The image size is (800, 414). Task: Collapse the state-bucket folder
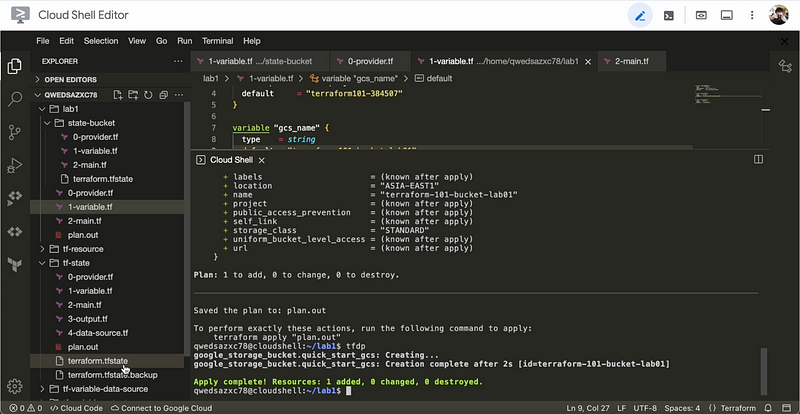pyautogui.click(x=47, y=123)
